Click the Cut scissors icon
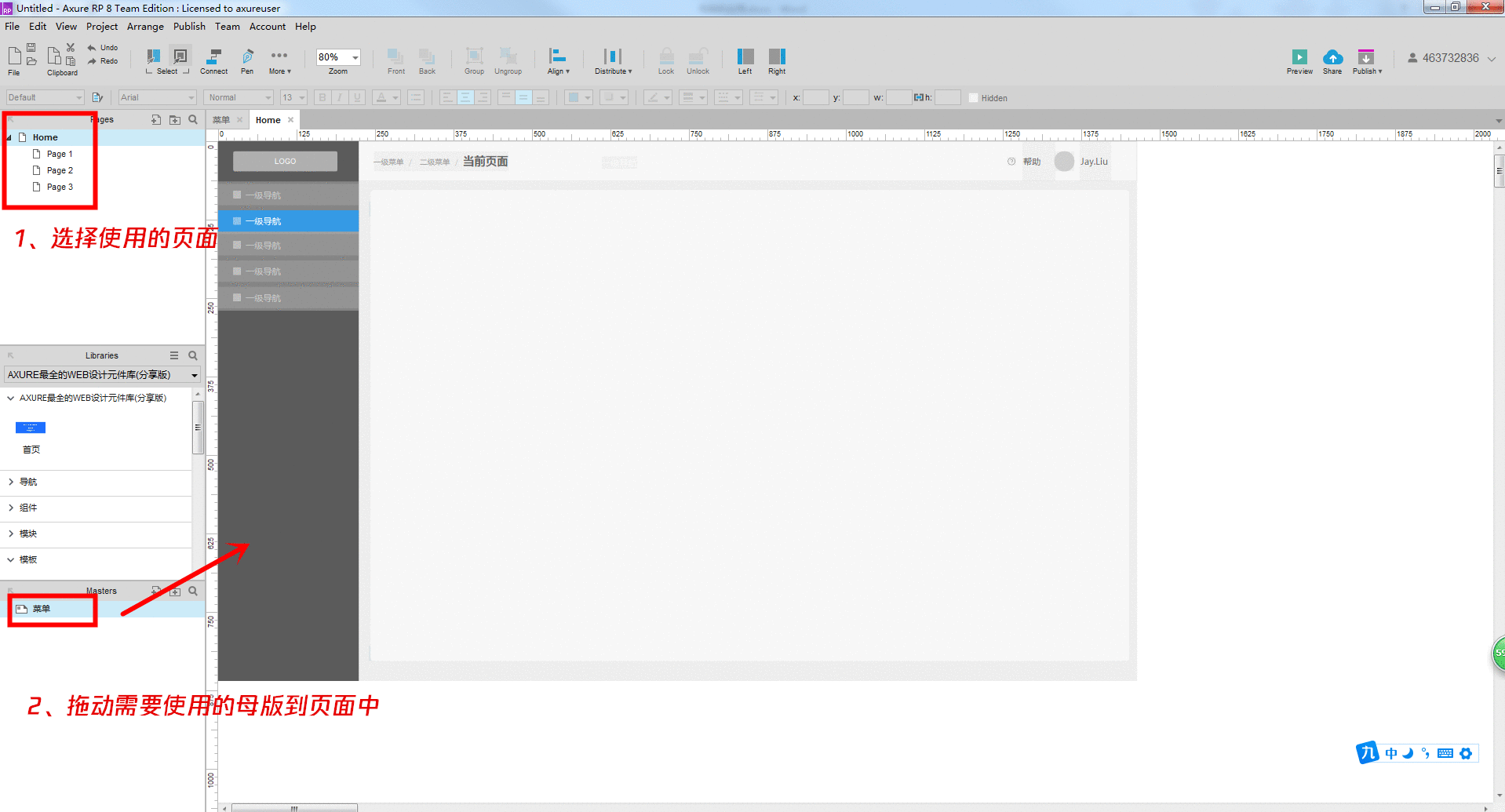Image resolution: width=1505 pixels, height=812 pixels. [x=71, y=48]
